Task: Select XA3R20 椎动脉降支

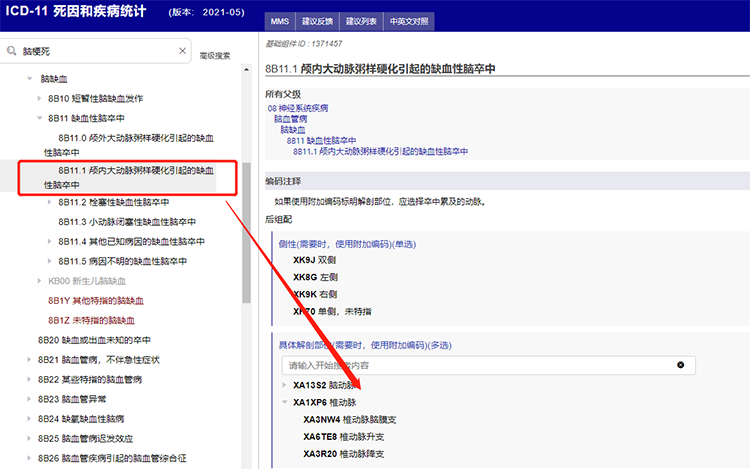Action: coord(343,454)
